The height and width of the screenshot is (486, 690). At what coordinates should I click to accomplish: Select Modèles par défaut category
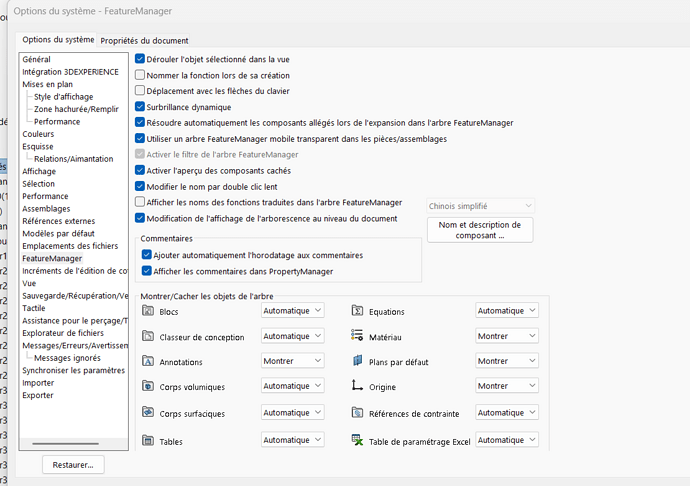pyautogui.click(x=59, y=233)
